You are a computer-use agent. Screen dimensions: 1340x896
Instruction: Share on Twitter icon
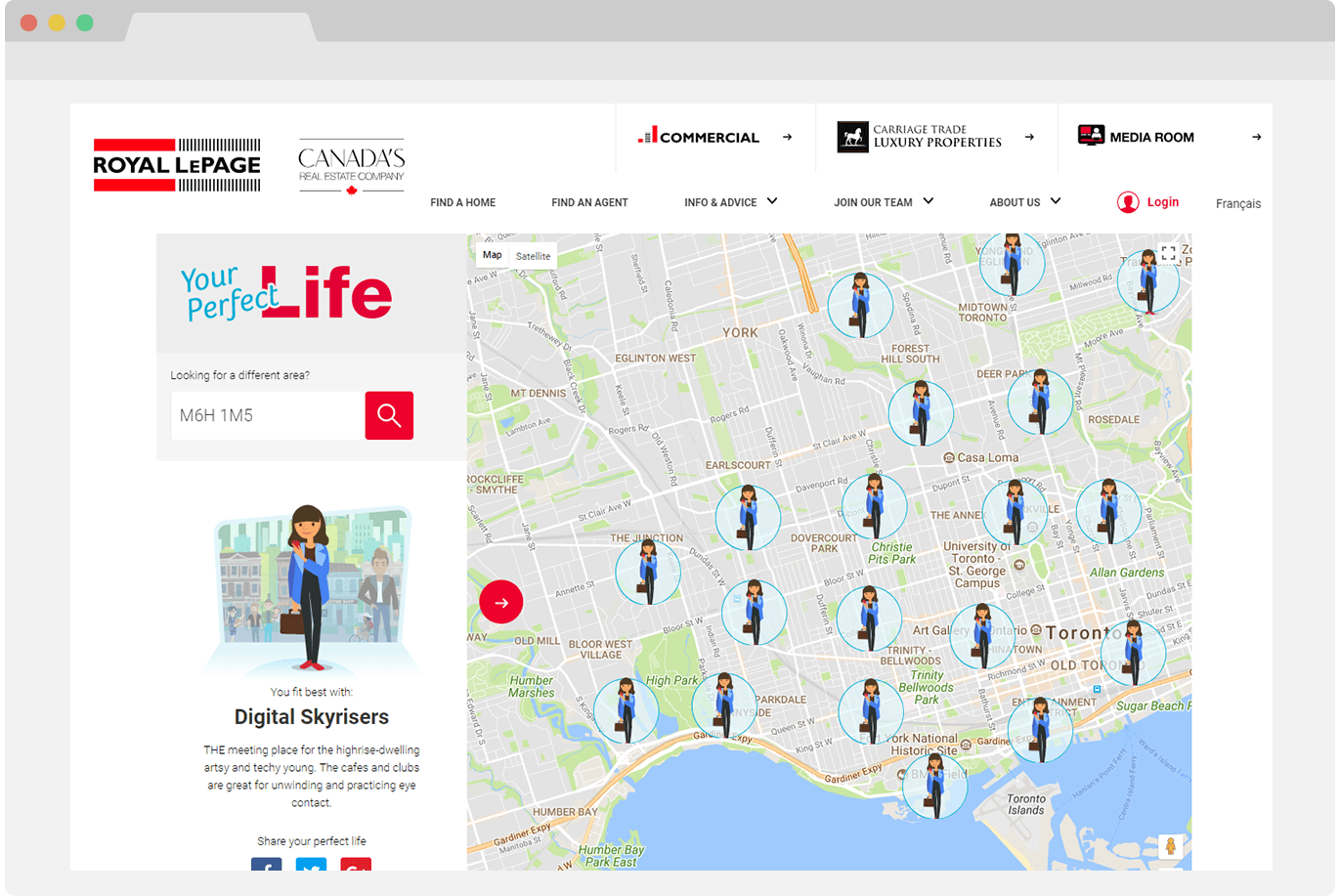pyautogui.click(x=311, y=865)
